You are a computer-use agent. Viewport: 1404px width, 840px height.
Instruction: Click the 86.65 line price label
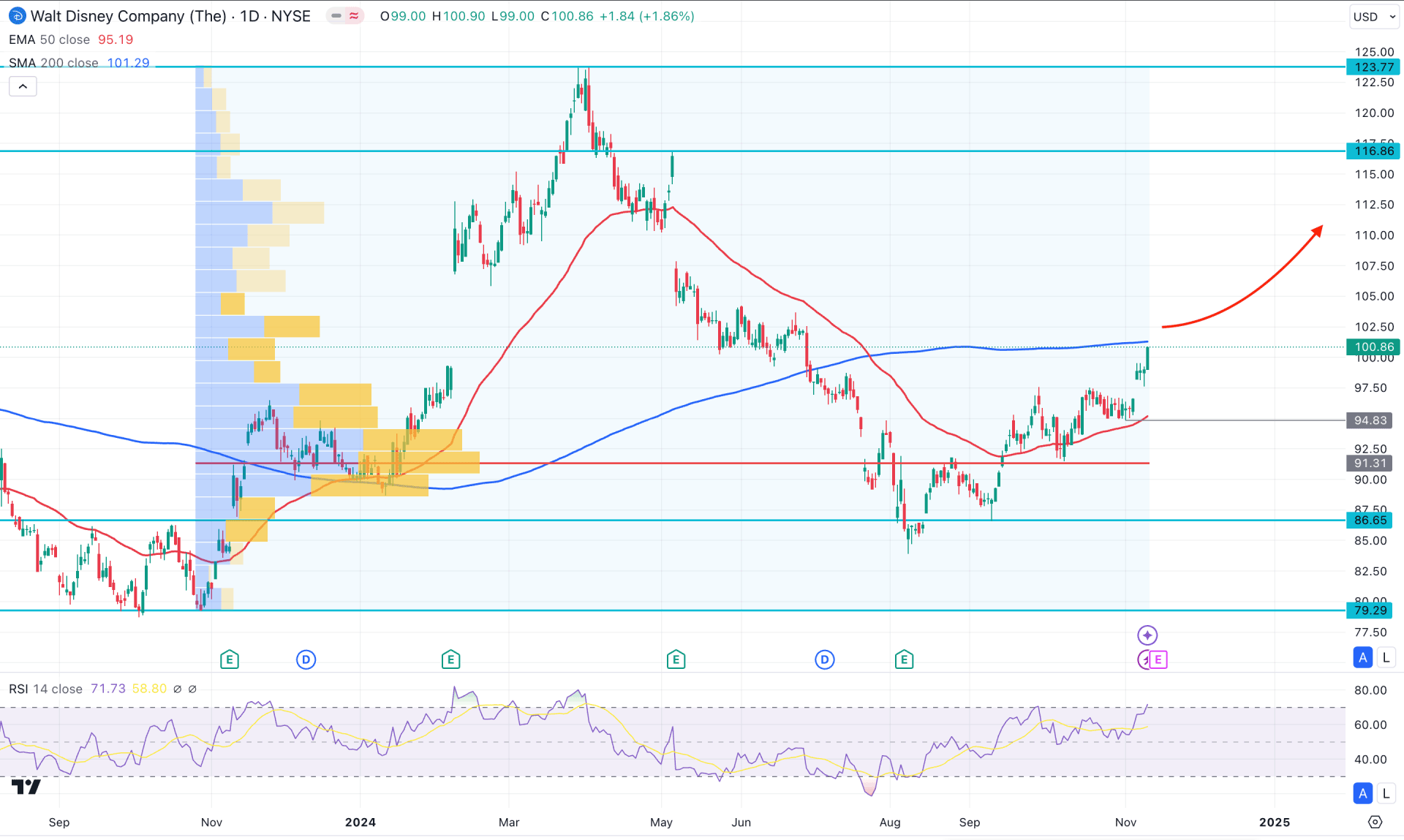pos(1370,520)
